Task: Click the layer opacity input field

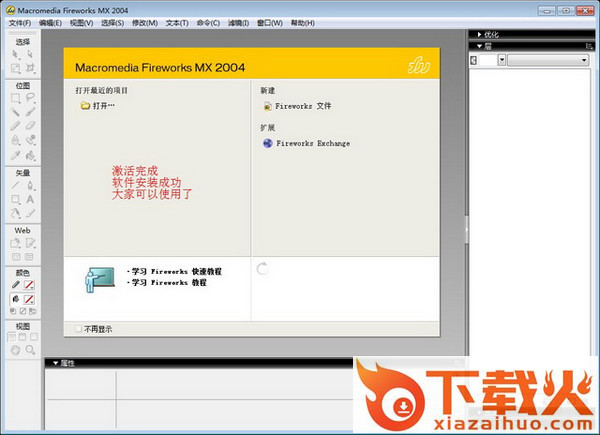Action: [x=488, y=60]
